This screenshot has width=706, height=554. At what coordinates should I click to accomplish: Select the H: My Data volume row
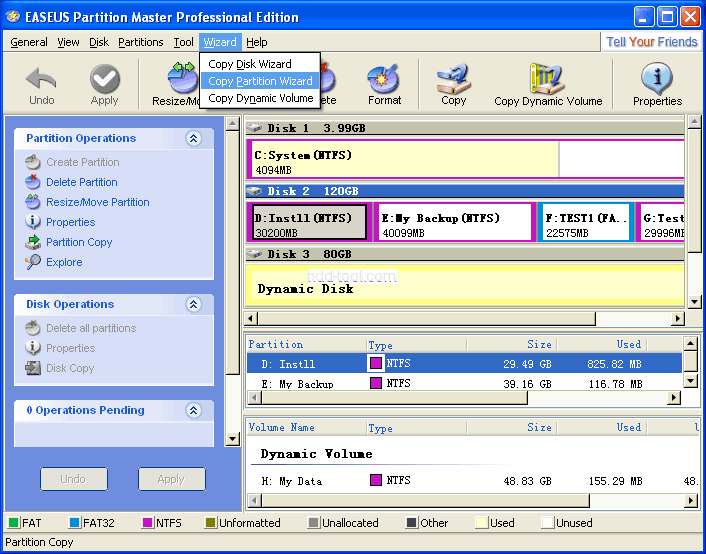click(473, 481)
